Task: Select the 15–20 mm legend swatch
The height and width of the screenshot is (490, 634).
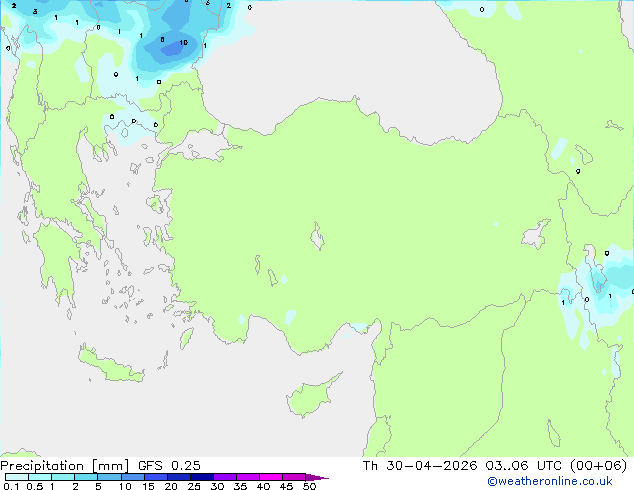Action: point(156,477)
